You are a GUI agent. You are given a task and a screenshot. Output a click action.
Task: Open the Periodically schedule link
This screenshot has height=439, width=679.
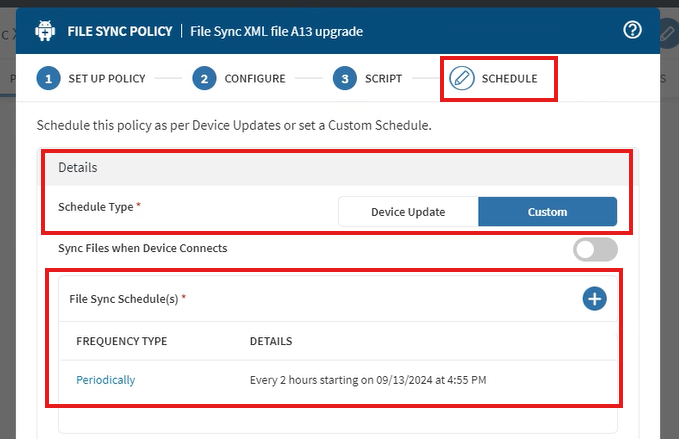106,380
